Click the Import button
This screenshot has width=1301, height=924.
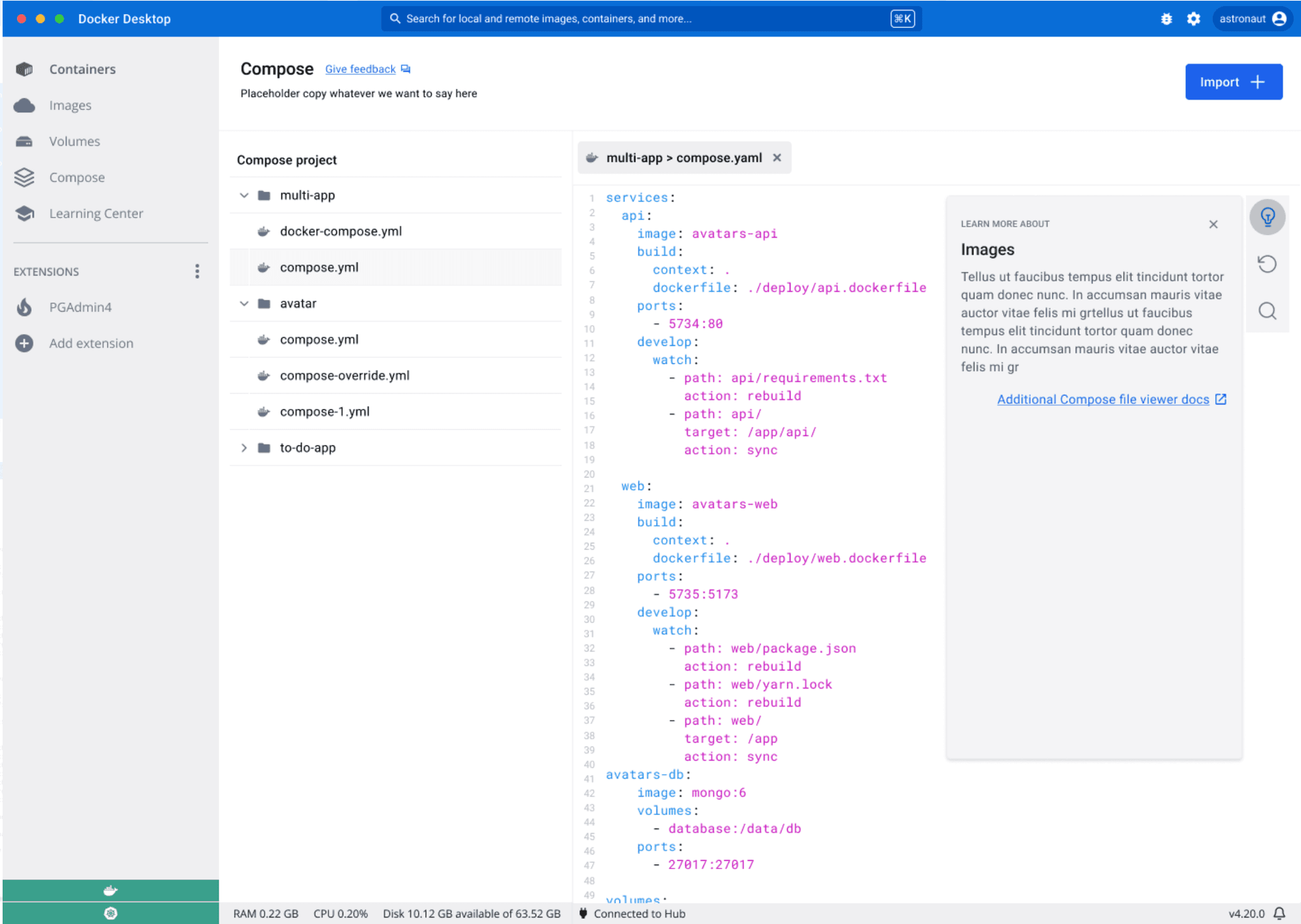tap(1233, 82)
